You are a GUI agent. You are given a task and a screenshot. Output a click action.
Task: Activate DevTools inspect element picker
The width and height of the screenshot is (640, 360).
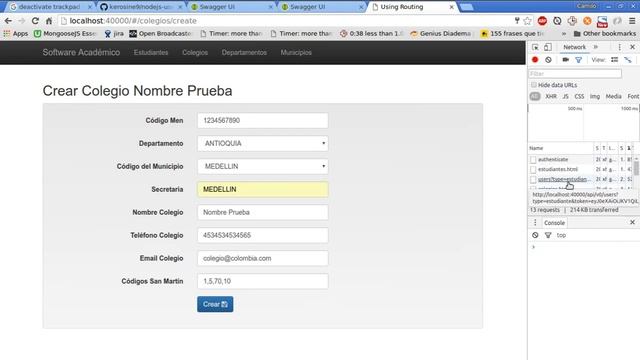[x=535, y=47]
